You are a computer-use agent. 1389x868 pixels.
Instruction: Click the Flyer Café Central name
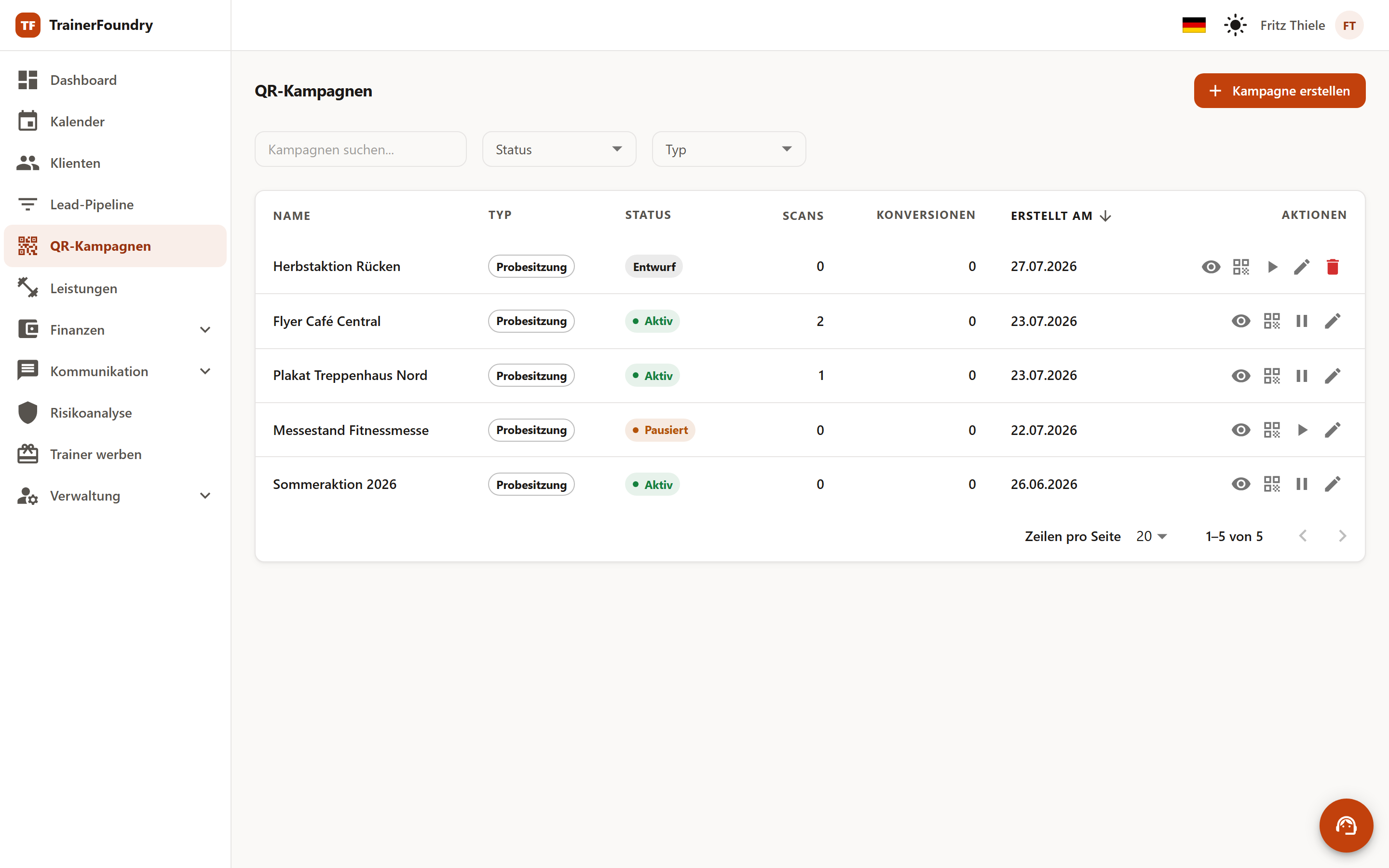coord(327,321)
